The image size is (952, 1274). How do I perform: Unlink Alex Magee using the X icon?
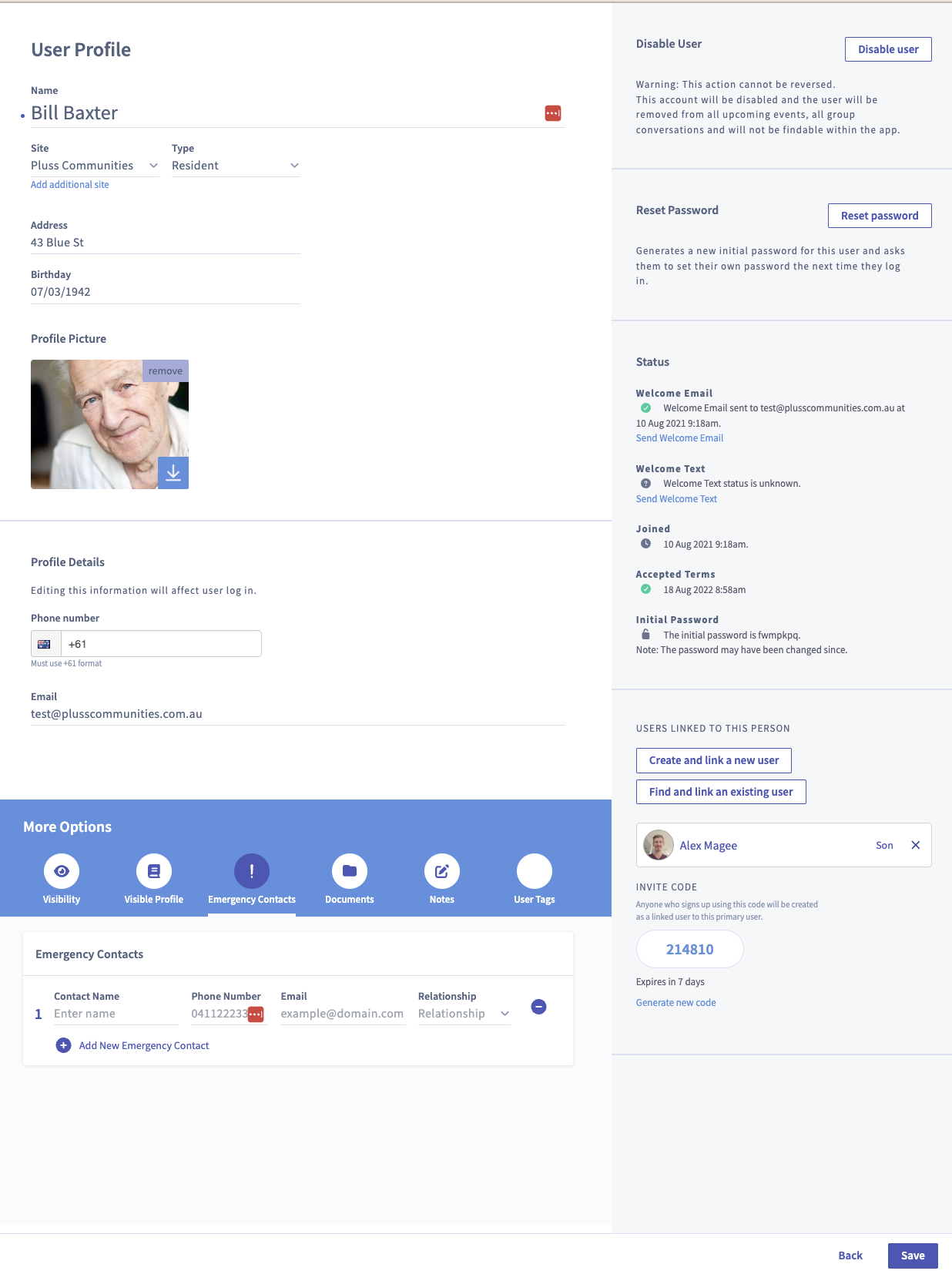pyautogui.click(x=916, y=845)
